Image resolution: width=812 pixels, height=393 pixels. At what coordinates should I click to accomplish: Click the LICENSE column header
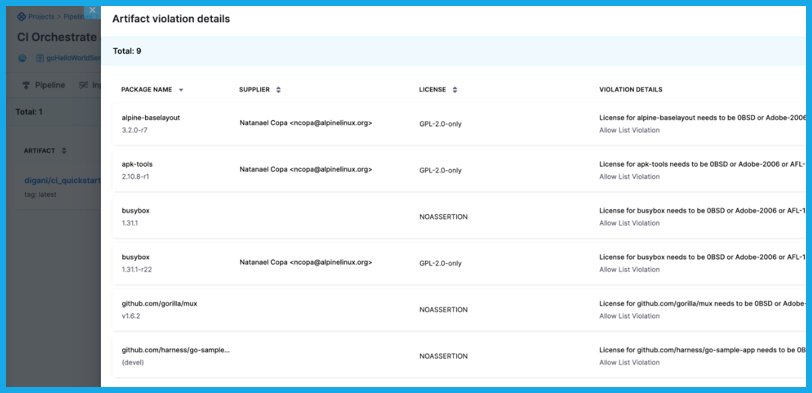pos(432,90)
